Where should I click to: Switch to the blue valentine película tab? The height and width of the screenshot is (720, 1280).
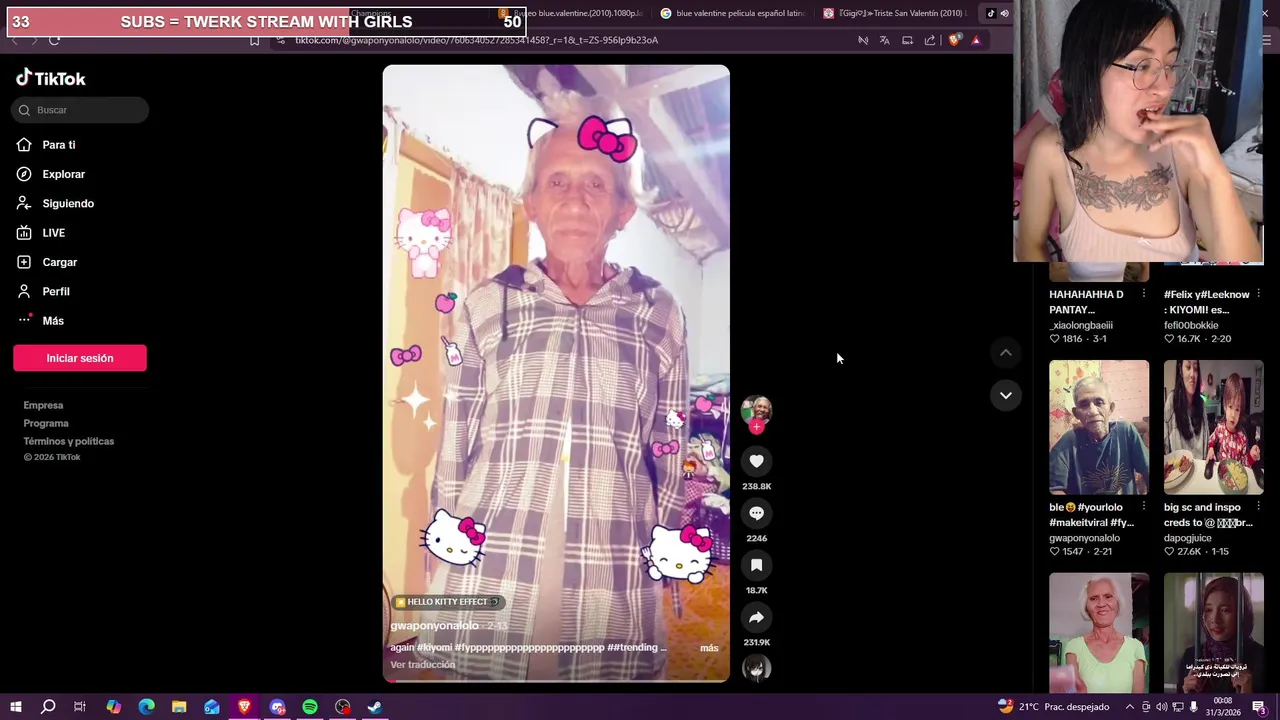tap(733, 13)
